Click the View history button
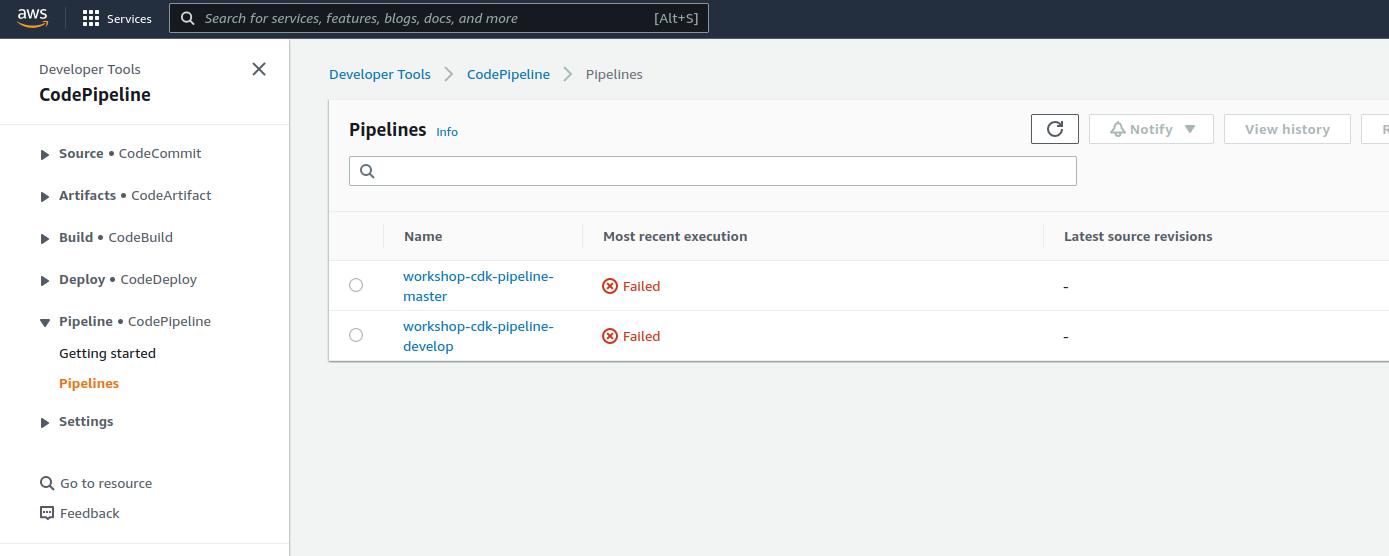The image size is (1389, 556). (1287, 129)
